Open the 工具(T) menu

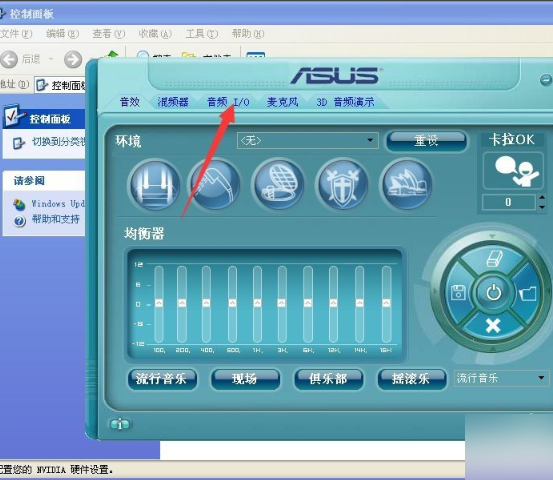point(201,34)
